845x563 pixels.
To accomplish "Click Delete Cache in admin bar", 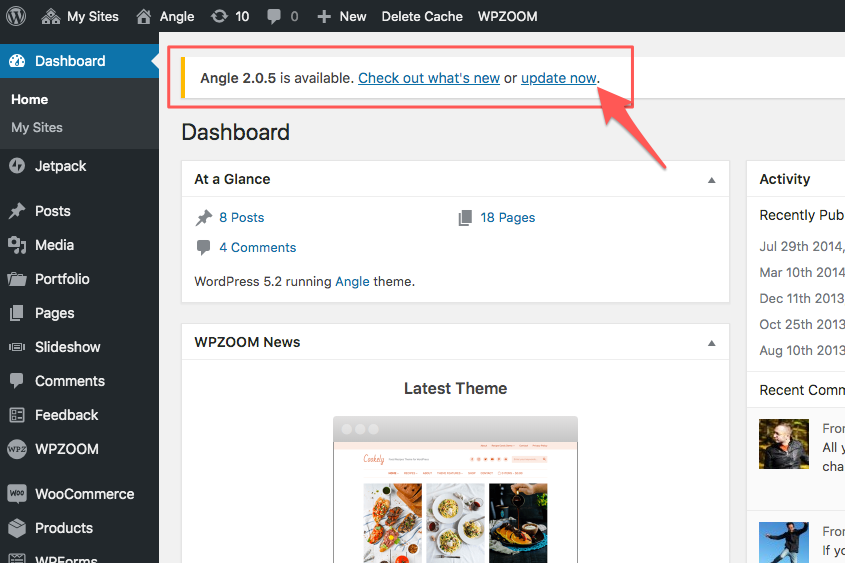I will point(422,16).
